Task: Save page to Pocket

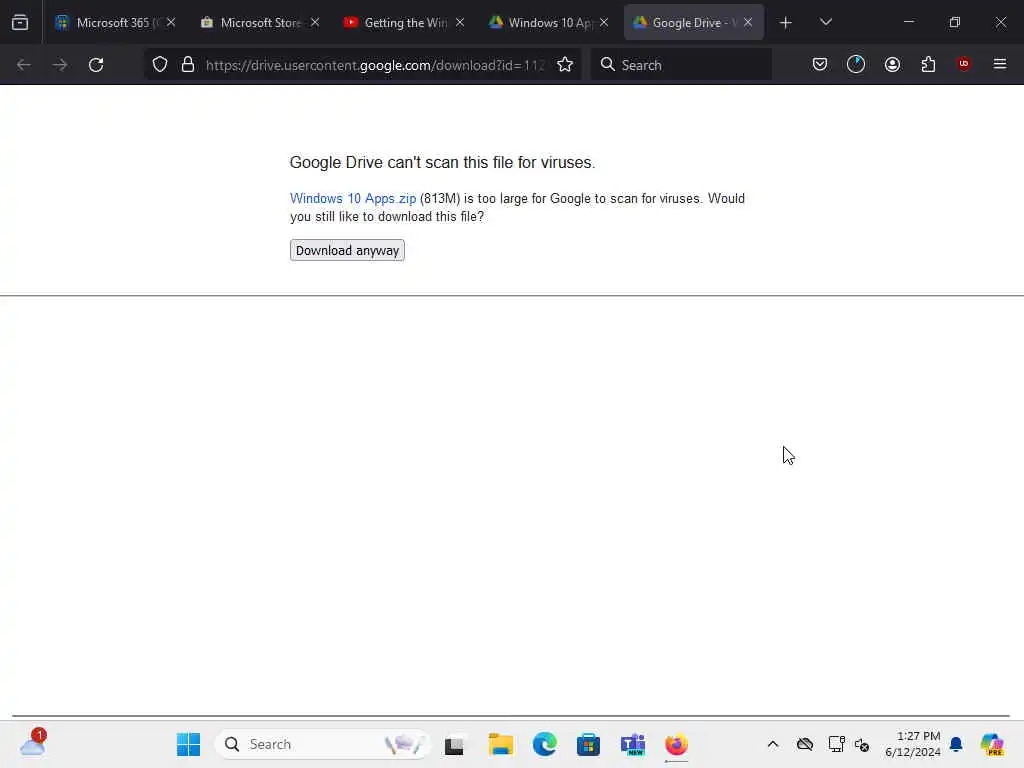Action: (x=820, y=65)
